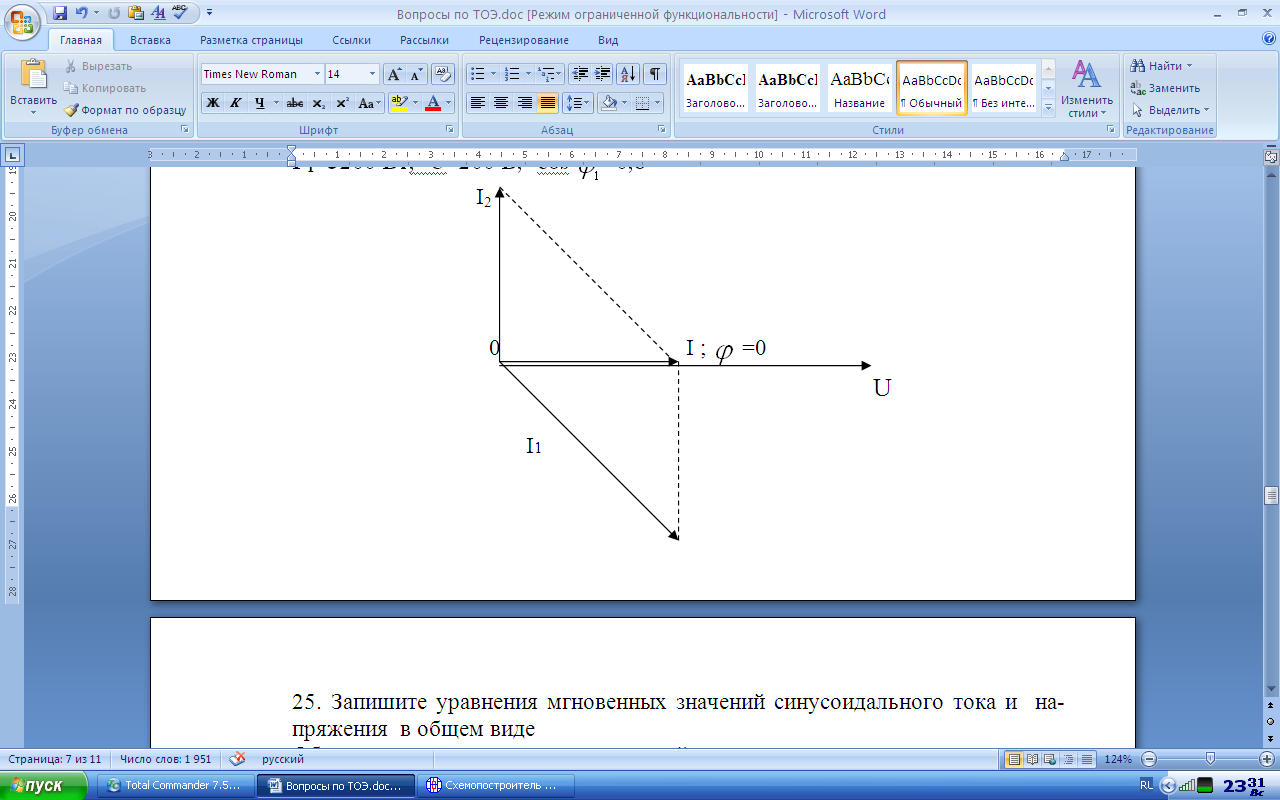The width and height of the screenshot is (1280, 800).
Task: Open the Вставка tab
Action: coord(150,40)
